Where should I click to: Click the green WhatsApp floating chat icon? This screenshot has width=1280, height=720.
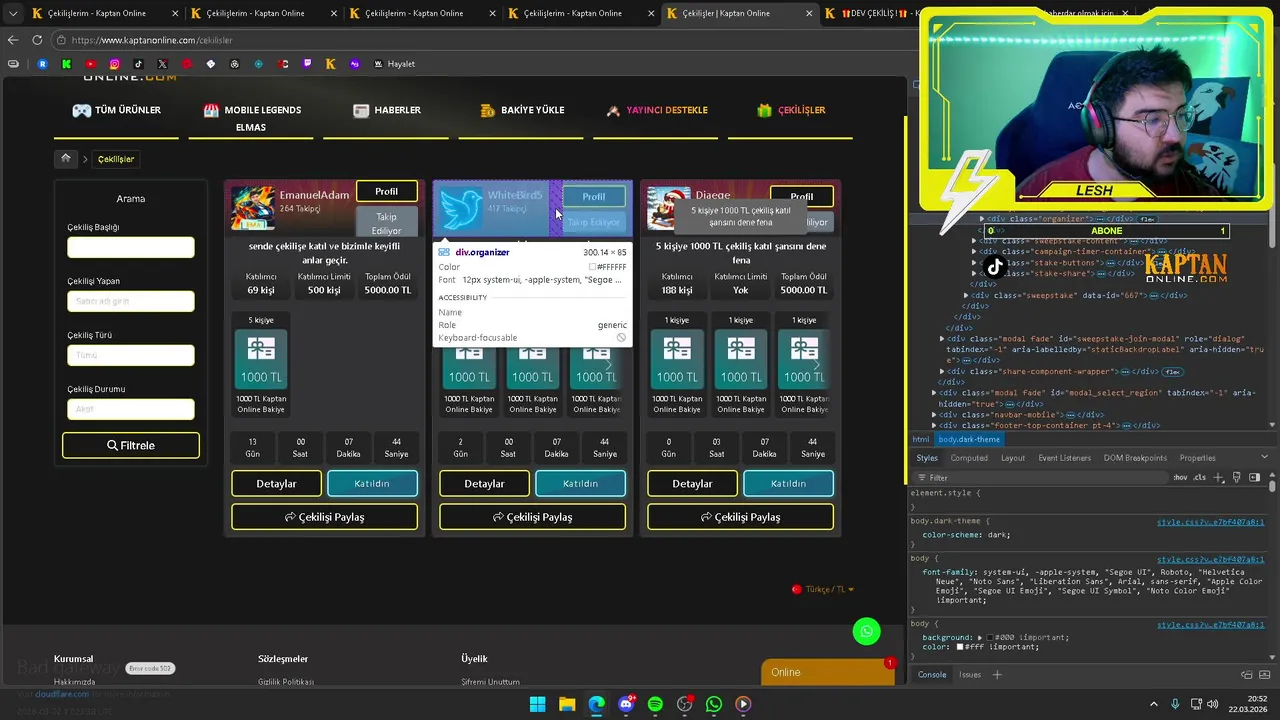(x=866, y=631)
